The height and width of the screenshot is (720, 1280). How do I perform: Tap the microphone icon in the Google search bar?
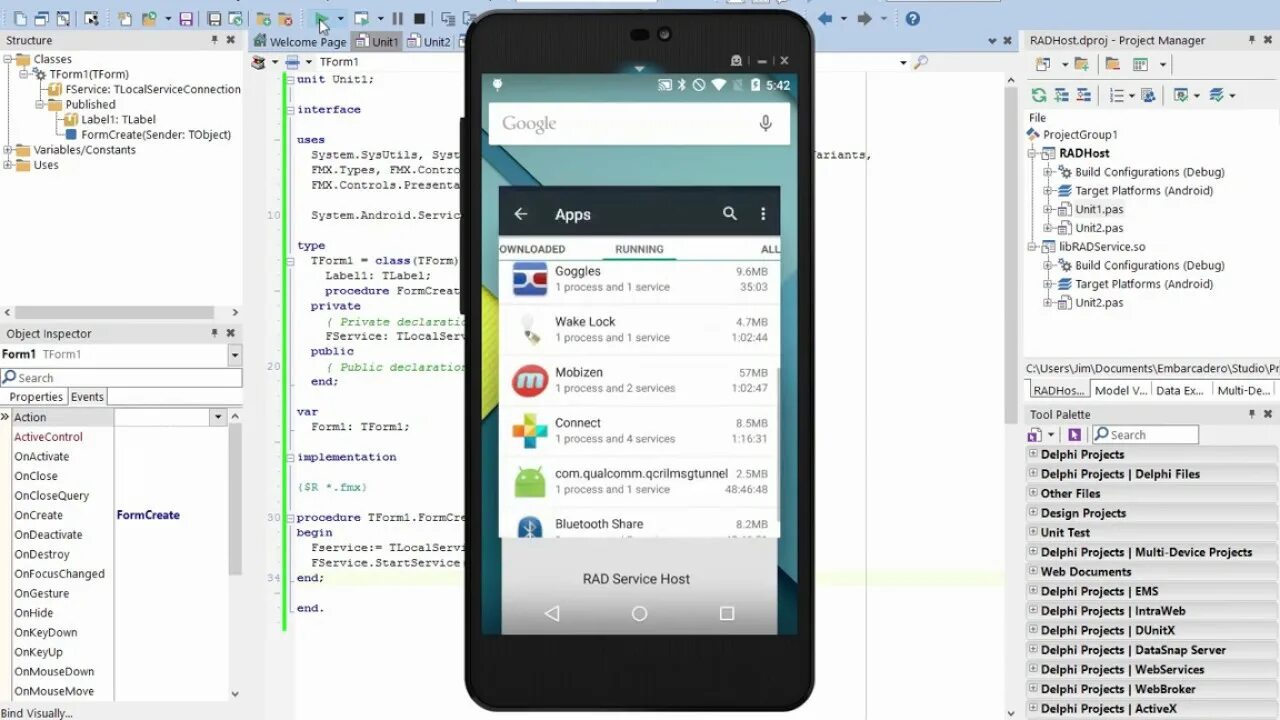click(x=765, y=122)
